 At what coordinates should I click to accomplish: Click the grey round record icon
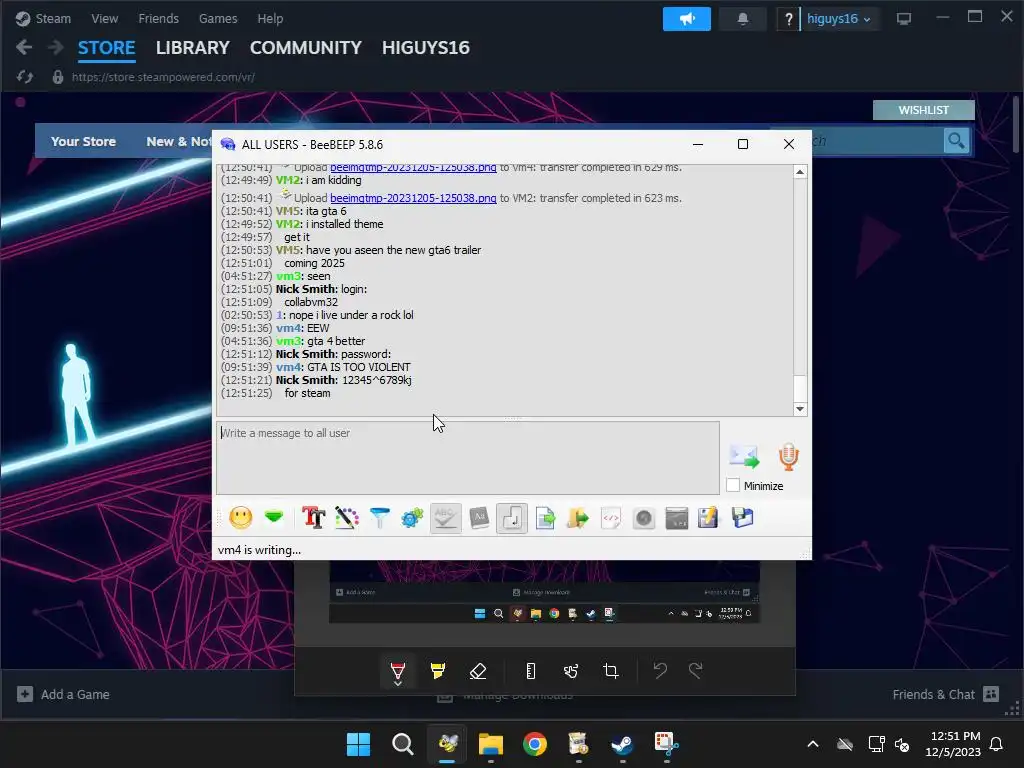click(643, 519)
